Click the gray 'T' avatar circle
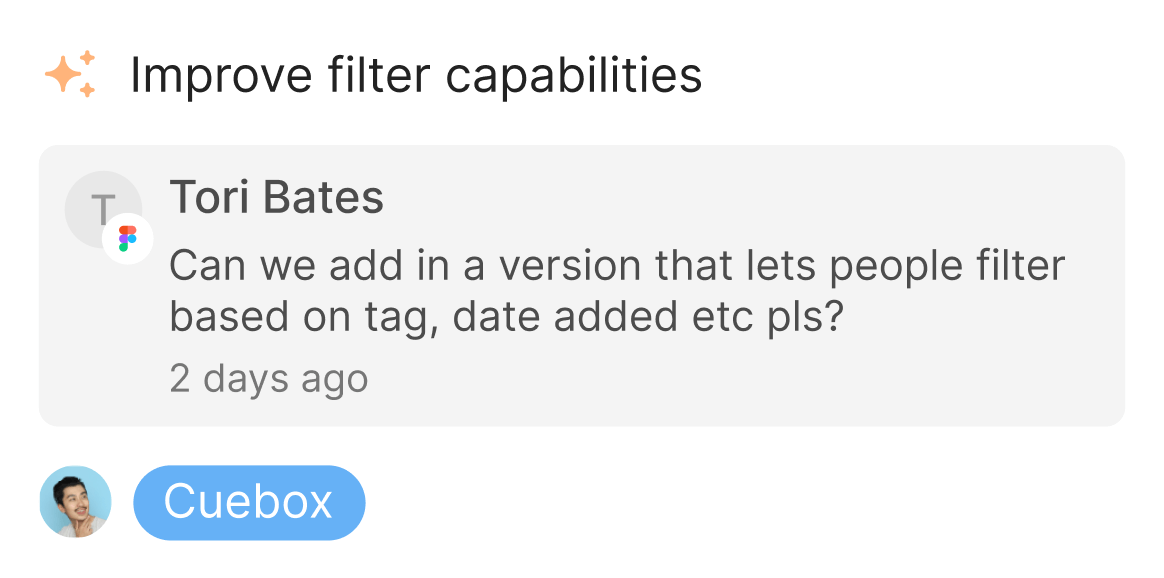This screenshot has height=578, width=1164. 96,207
